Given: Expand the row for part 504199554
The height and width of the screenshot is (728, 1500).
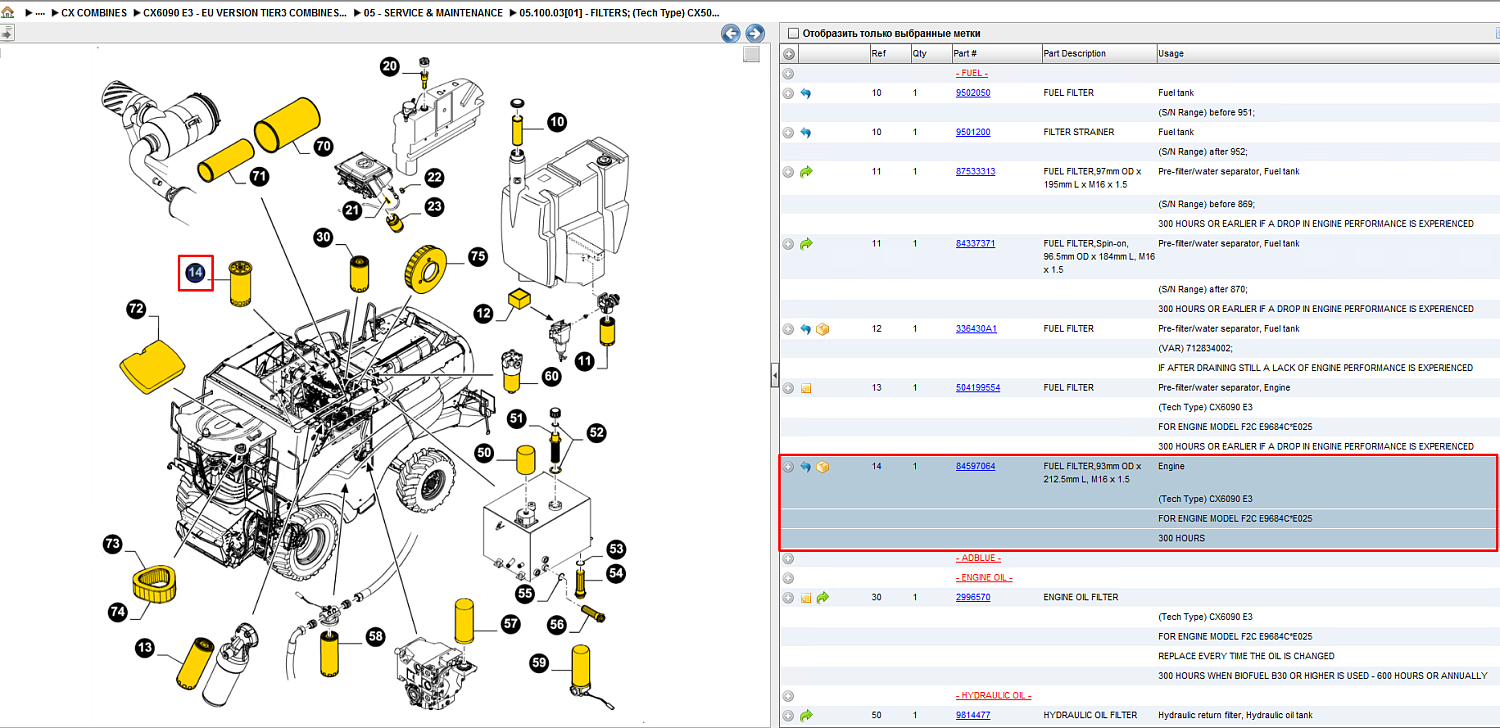Looking at the screenshot, I should (788, 388).
